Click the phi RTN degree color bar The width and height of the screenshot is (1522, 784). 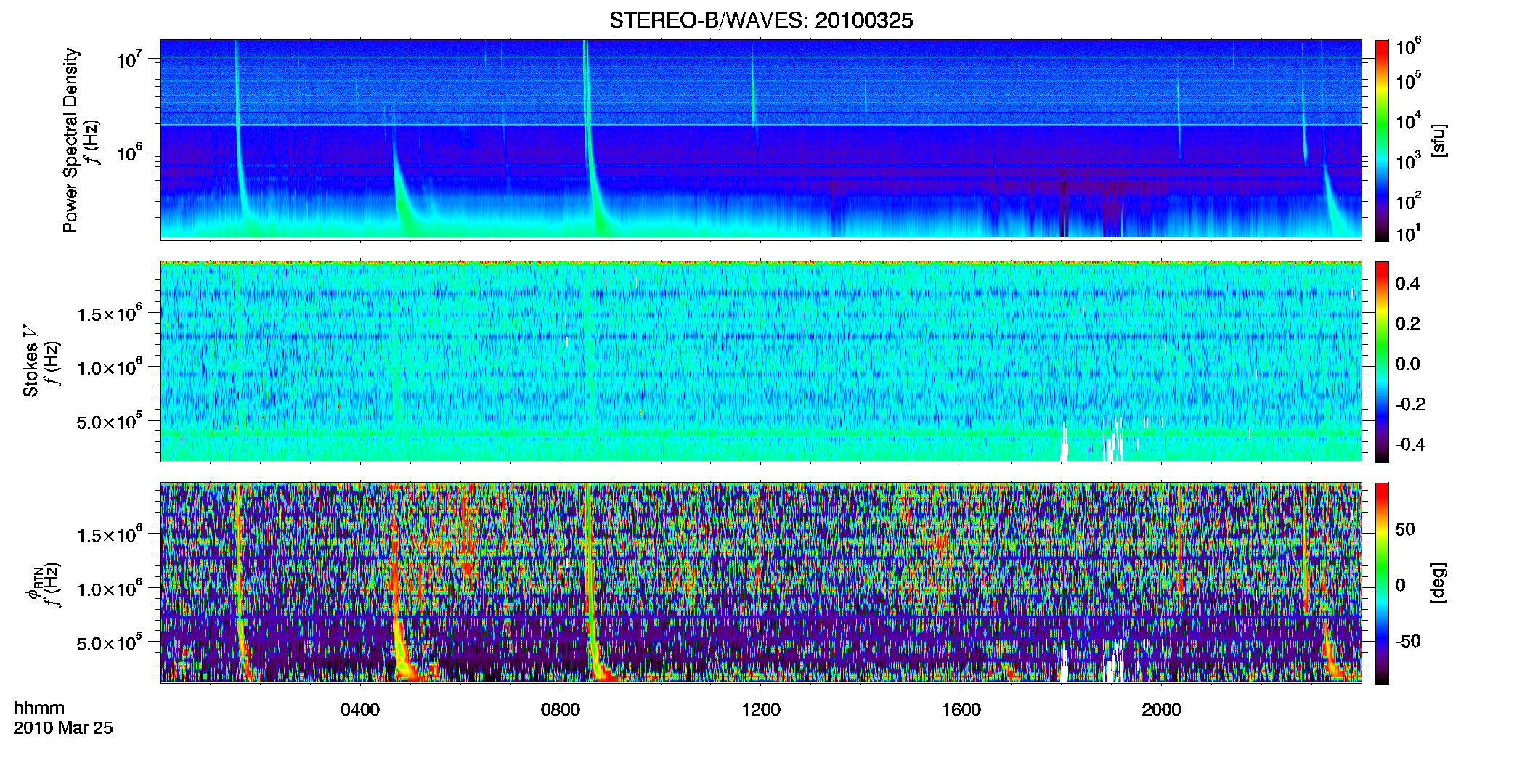click(1381, 583)
